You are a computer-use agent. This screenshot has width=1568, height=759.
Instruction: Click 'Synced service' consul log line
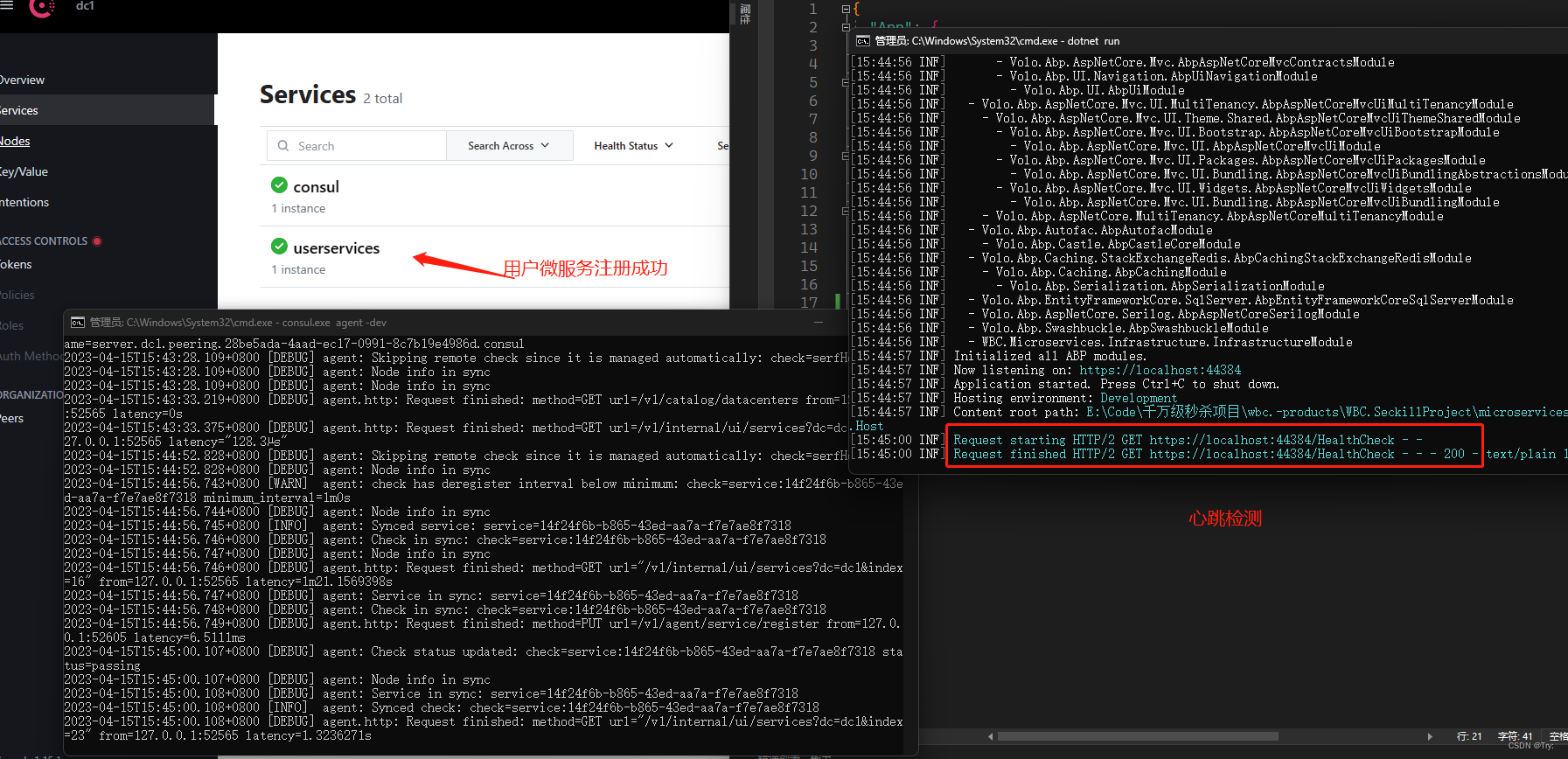pos(428,526)
